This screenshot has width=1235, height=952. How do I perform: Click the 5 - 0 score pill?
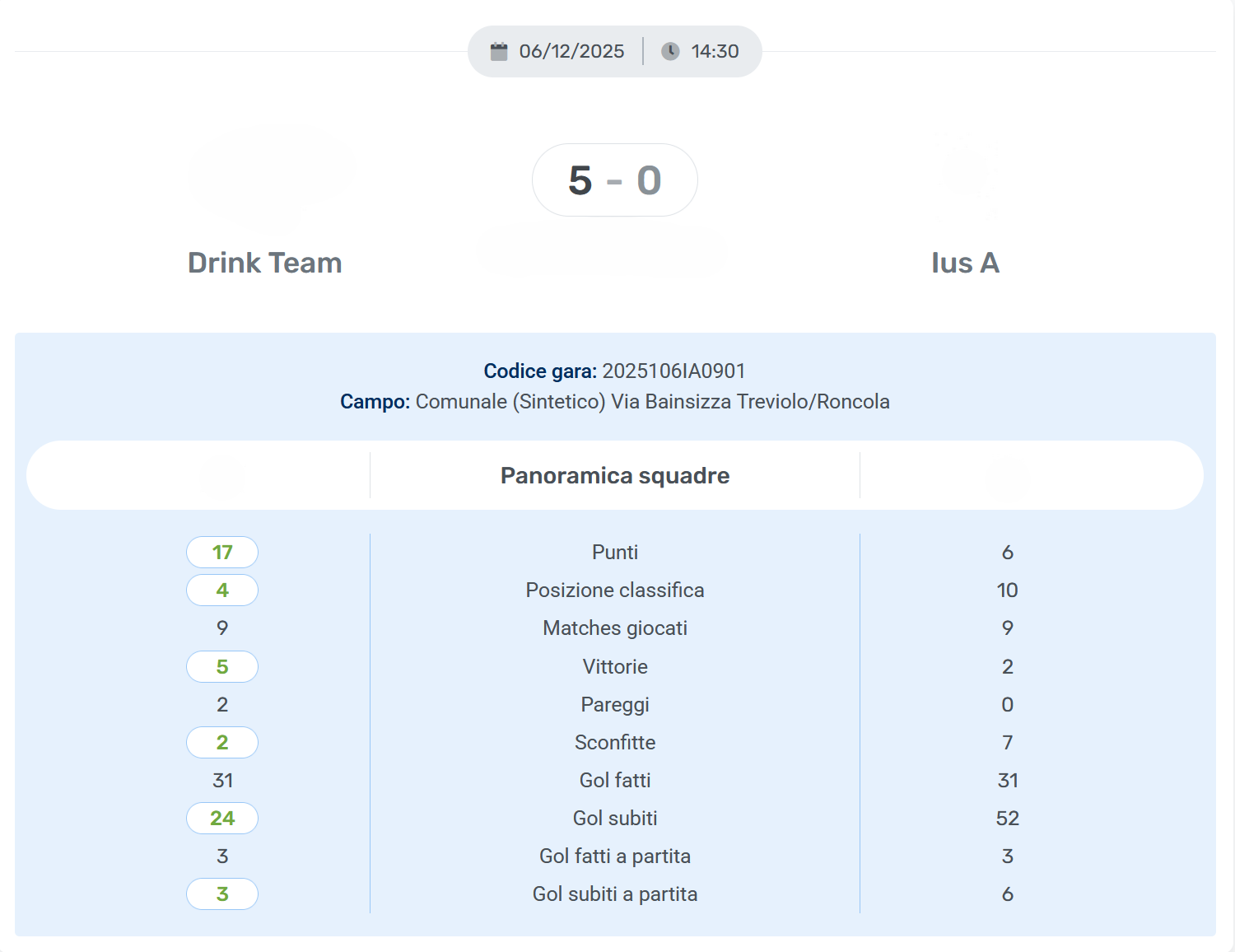pos(615,180)
